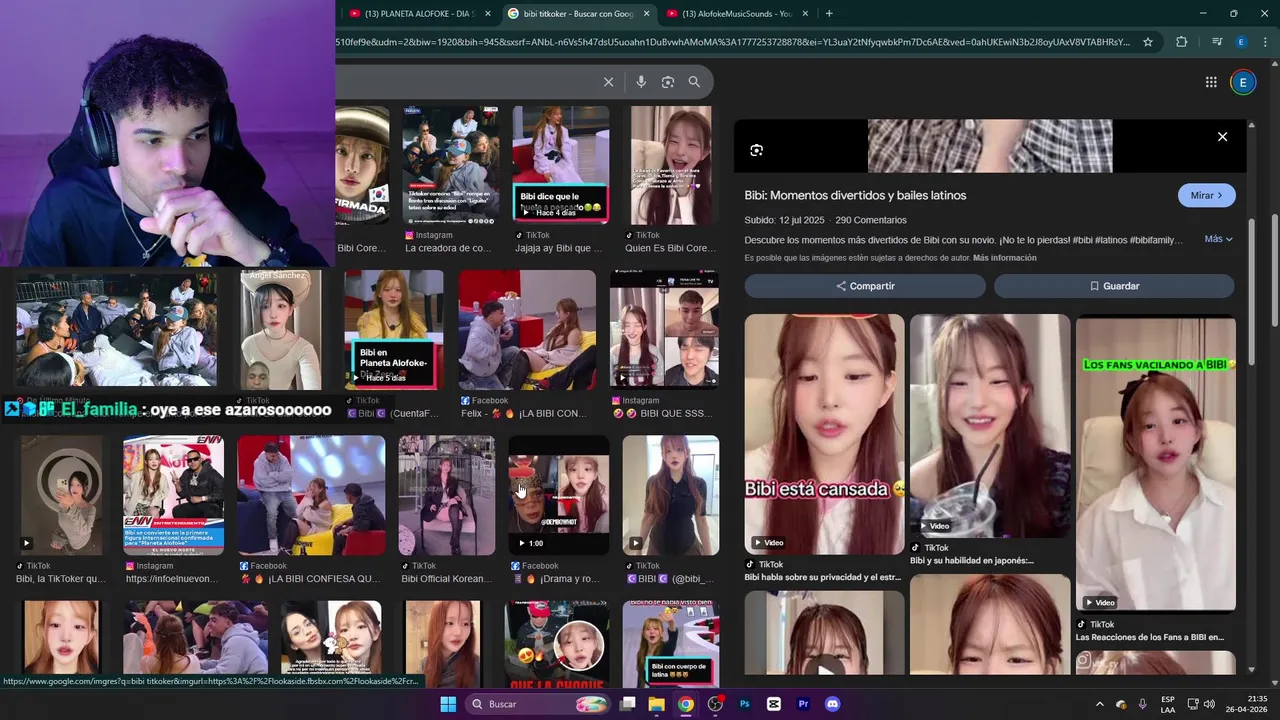Screen dimensions: 1280x720
Task: Expand the description with Más
Action: pyautogui.click(x=1218, y=239)
